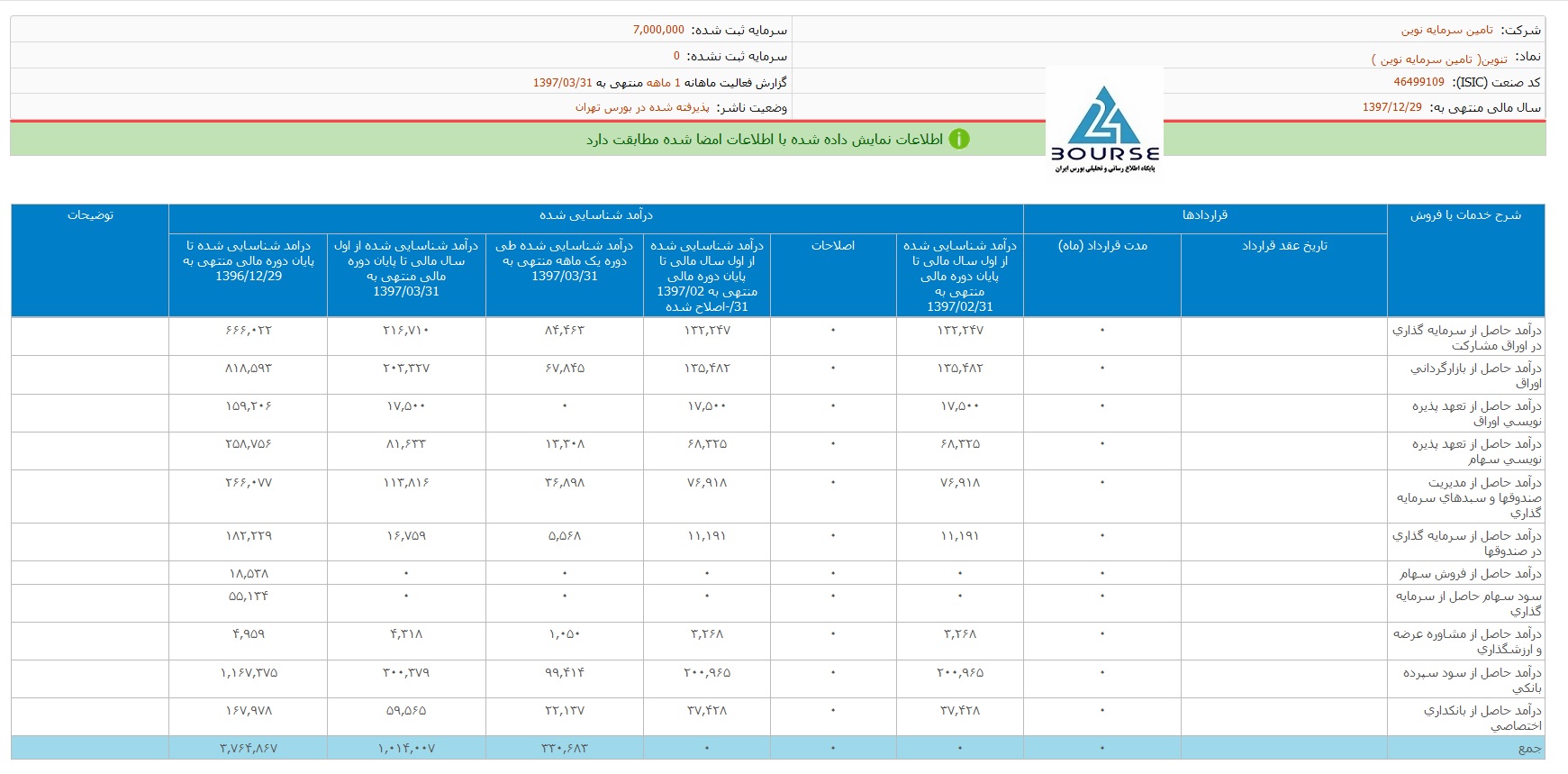Click row label 'درآمد حاصل از فروش سهام'

1470,573
